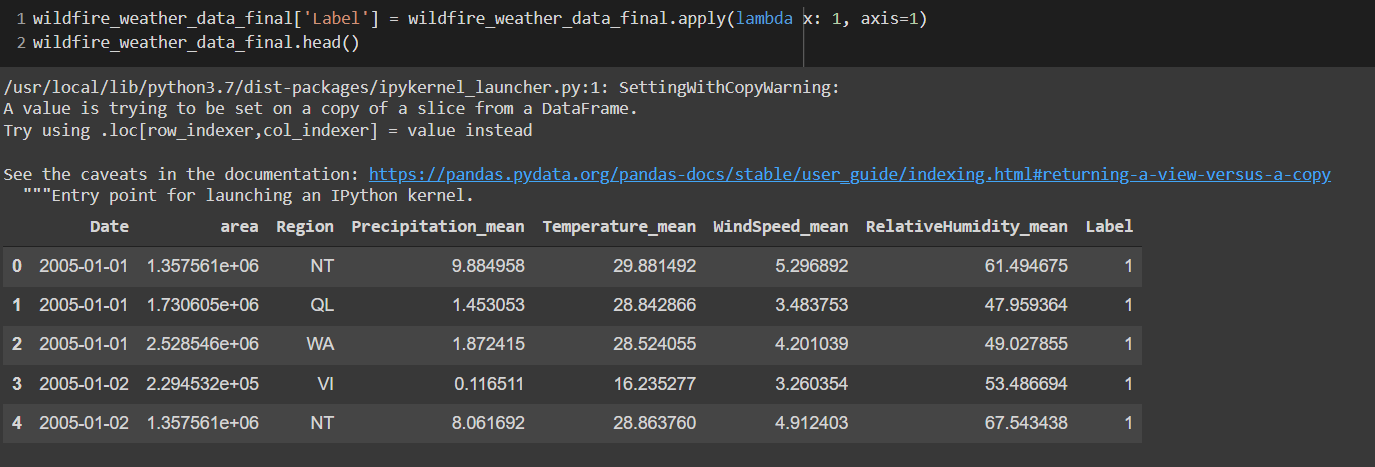Click row index 0 in the table

(16, 266)
